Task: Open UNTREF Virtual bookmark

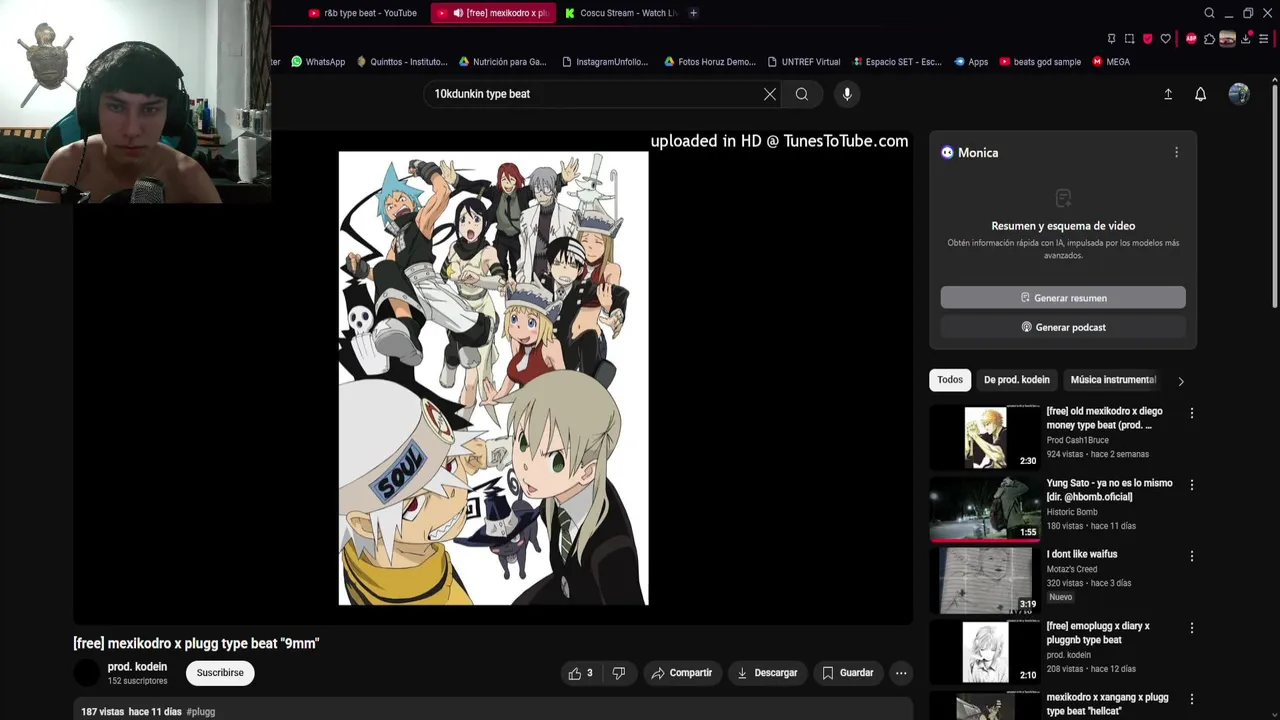Action: (804, 62)
